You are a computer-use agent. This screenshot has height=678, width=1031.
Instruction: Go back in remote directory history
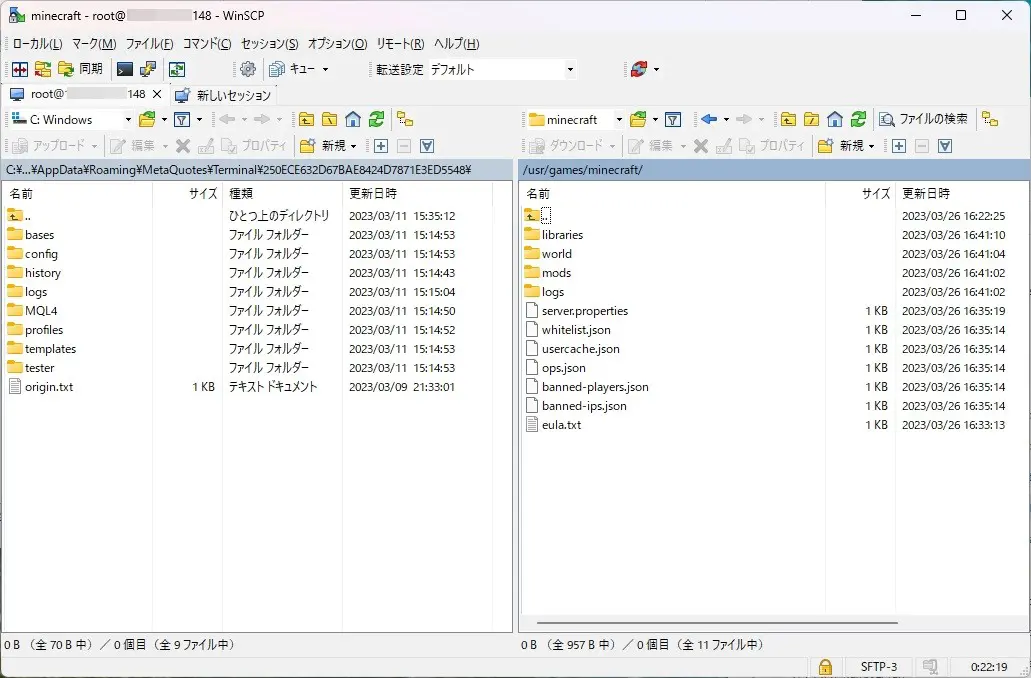[709, 119]
